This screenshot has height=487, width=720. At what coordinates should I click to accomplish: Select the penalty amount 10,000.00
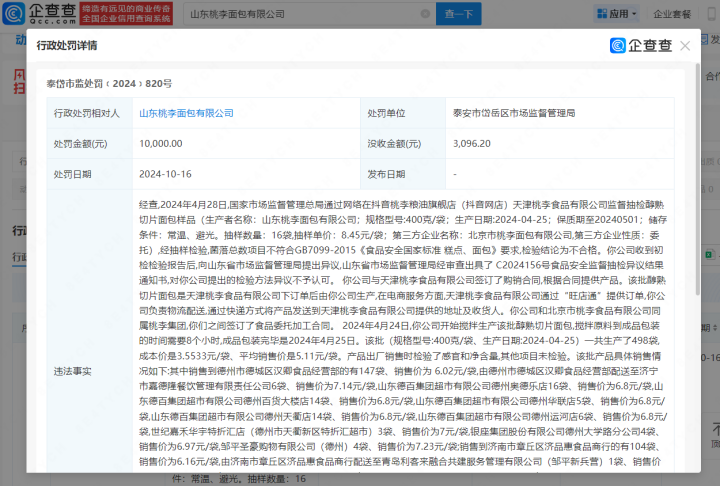click(161, 144)
